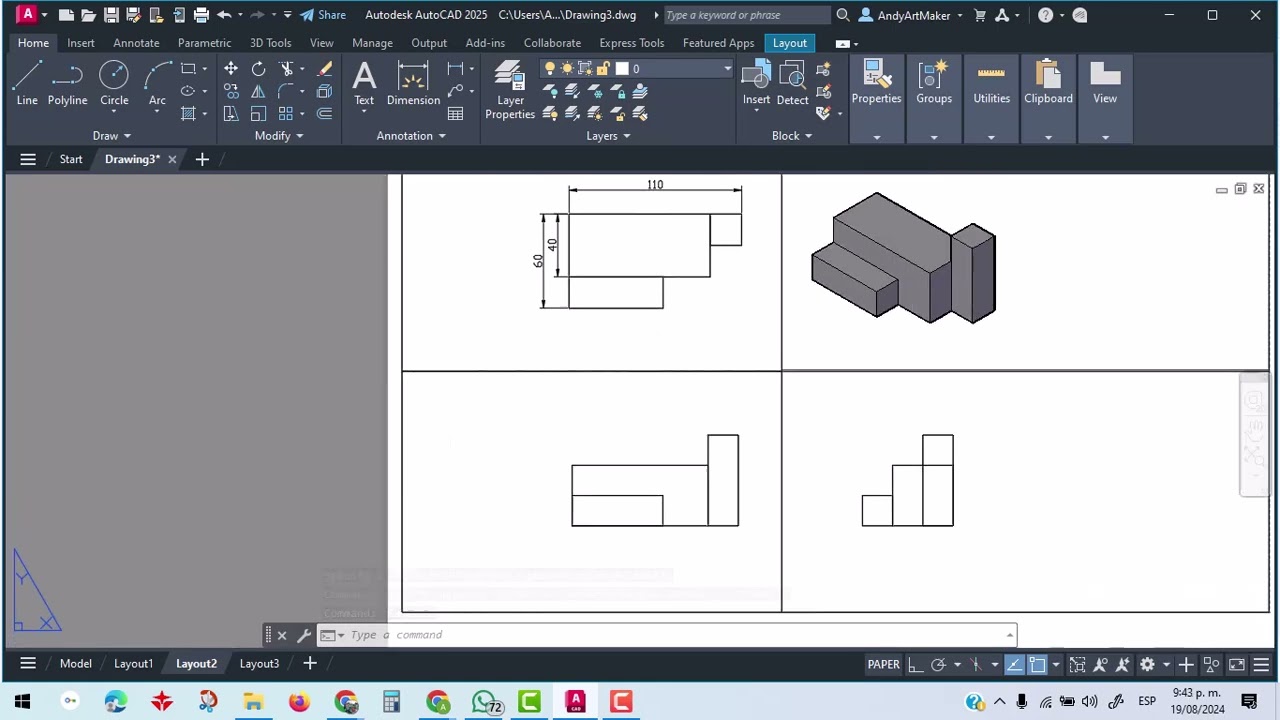Expand the Modify panel dropdown
This screenshot has width=1280, height=720.
279,136
